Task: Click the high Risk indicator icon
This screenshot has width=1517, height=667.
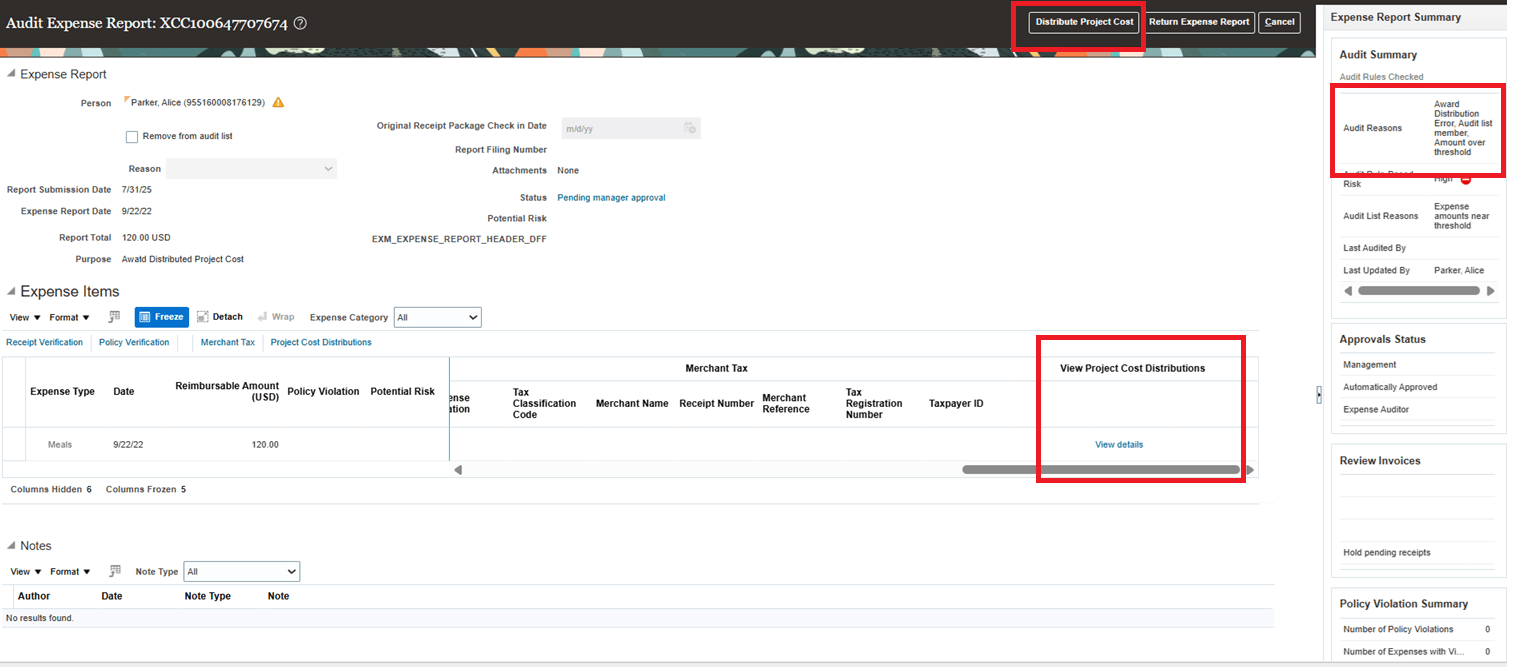Action: coord(1466,179)
